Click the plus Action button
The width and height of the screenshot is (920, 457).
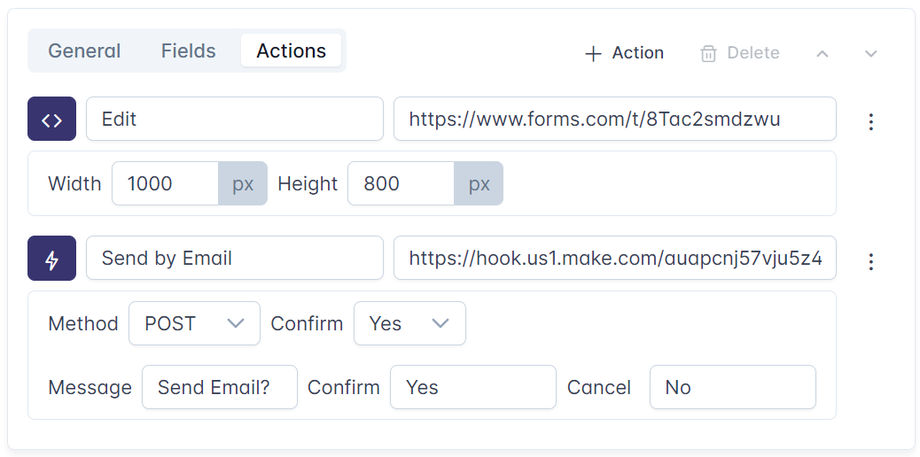coord(624,53)
